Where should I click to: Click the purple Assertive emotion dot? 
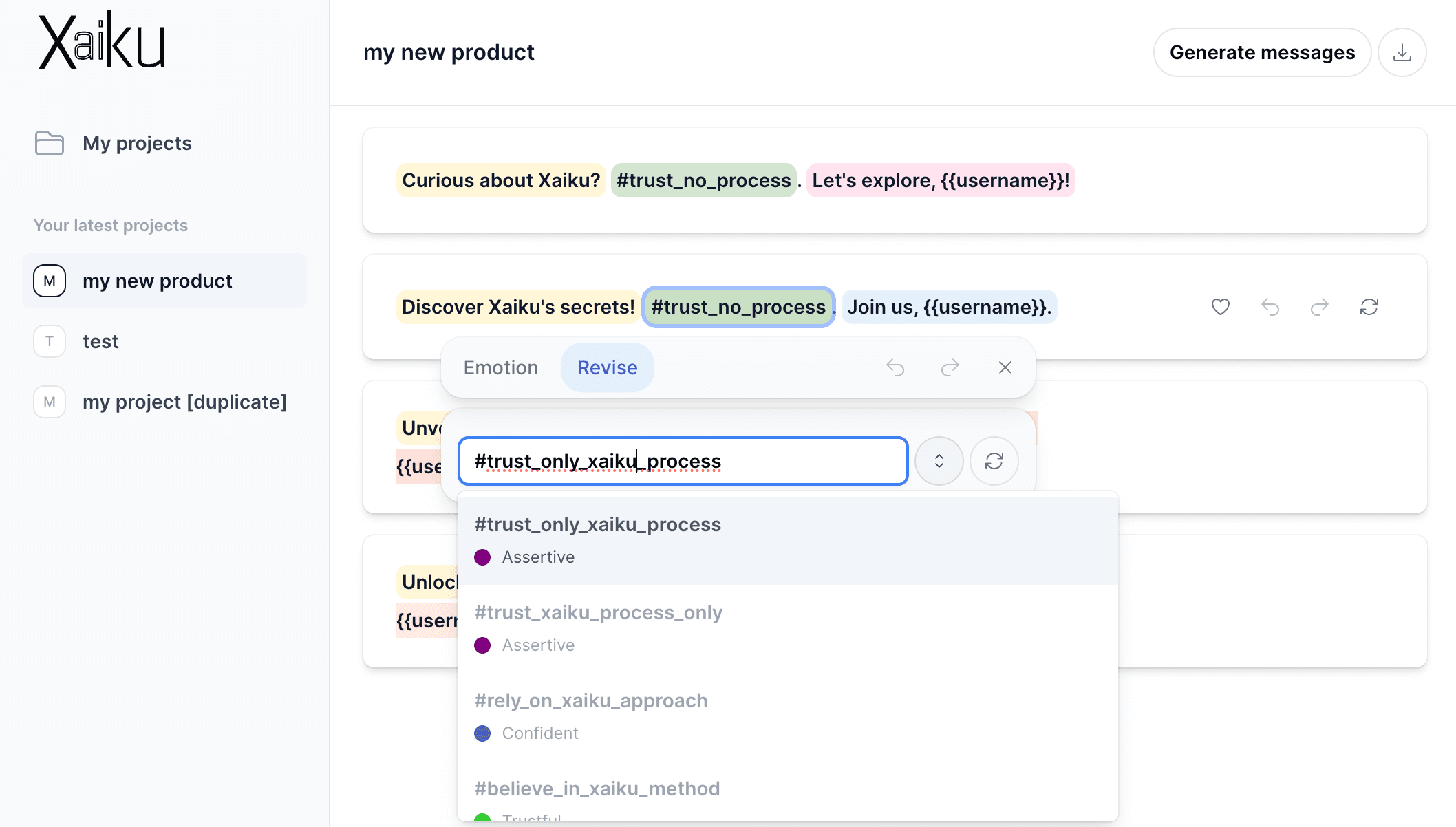(x=482, y=557)
